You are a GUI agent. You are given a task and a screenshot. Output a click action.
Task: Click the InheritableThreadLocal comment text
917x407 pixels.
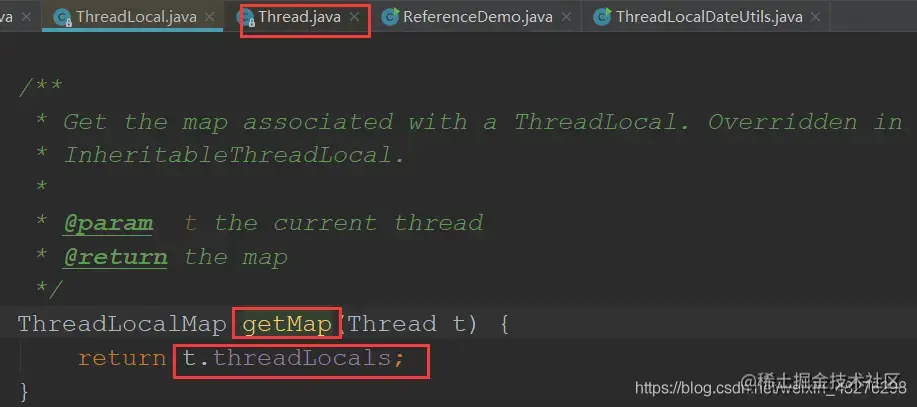coord(234,155)
